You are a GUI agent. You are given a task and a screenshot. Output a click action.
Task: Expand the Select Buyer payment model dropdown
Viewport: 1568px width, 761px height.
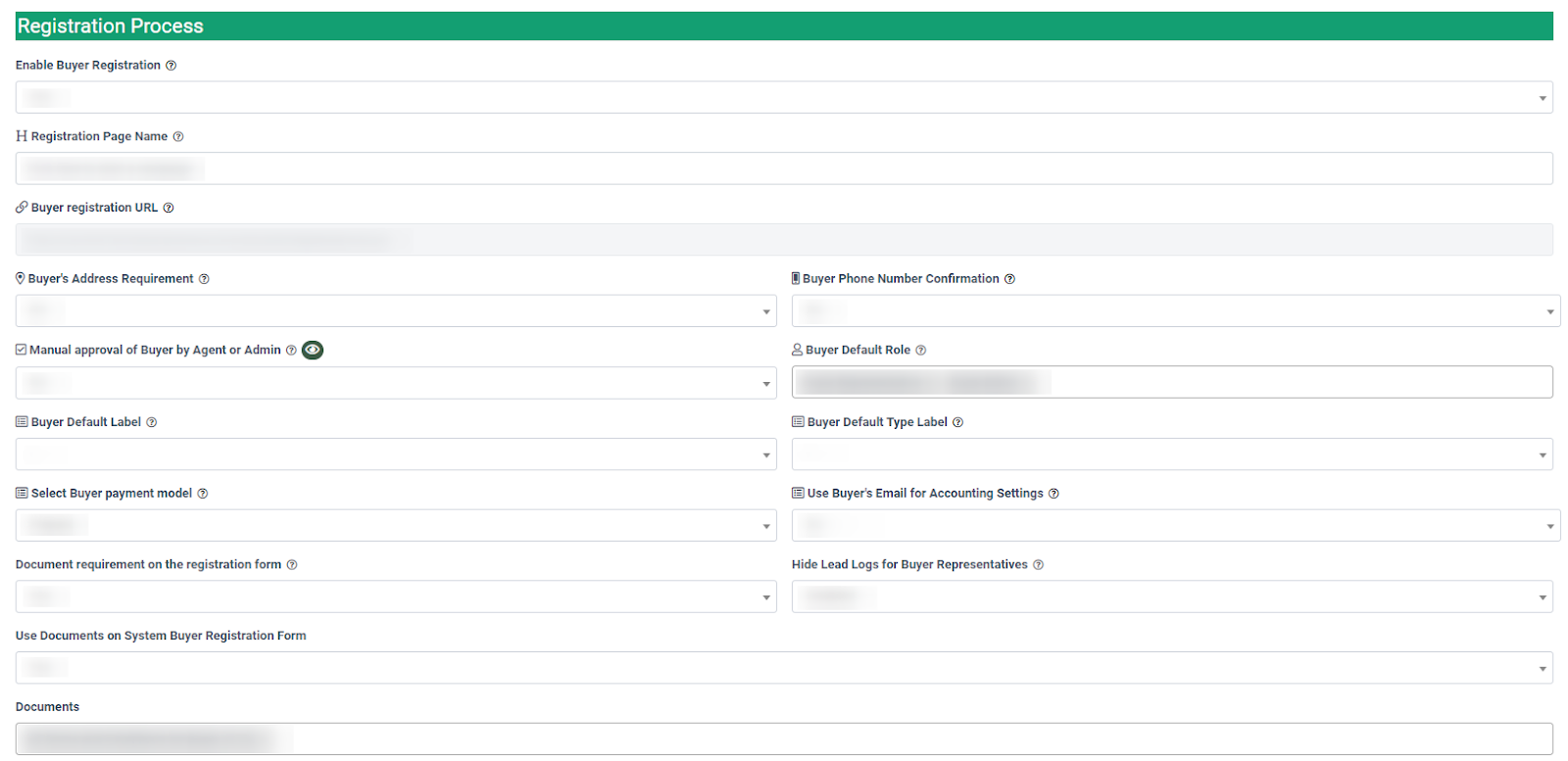click(x=396, y=526)
